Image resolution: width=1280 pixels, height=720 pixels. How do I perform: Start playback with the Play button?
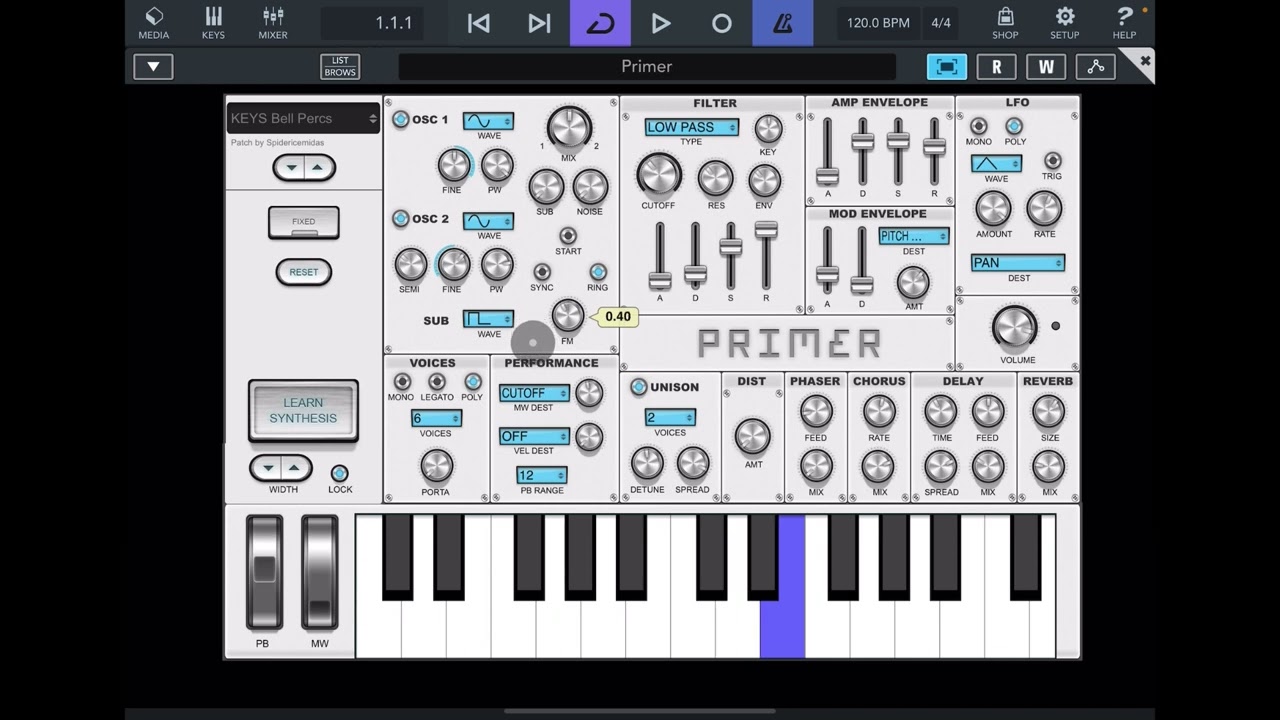pyautogui.click(x=660, y=23)
